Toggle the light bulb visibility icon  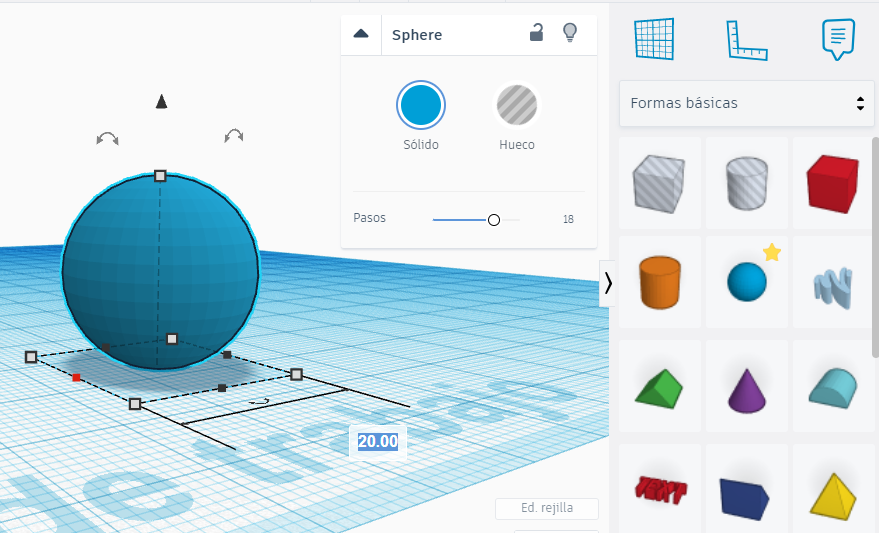click(570, 33)
